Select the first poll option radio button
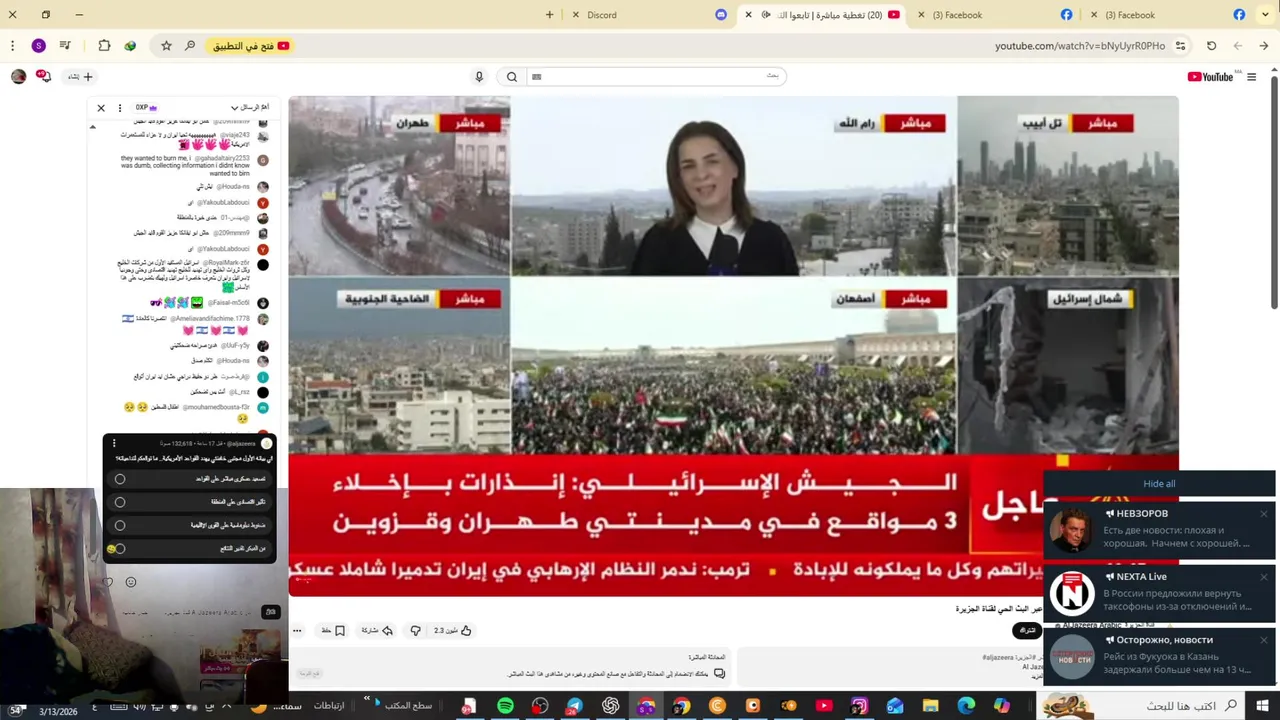This screenshot has width=1280, height=720. click(120, 479)
